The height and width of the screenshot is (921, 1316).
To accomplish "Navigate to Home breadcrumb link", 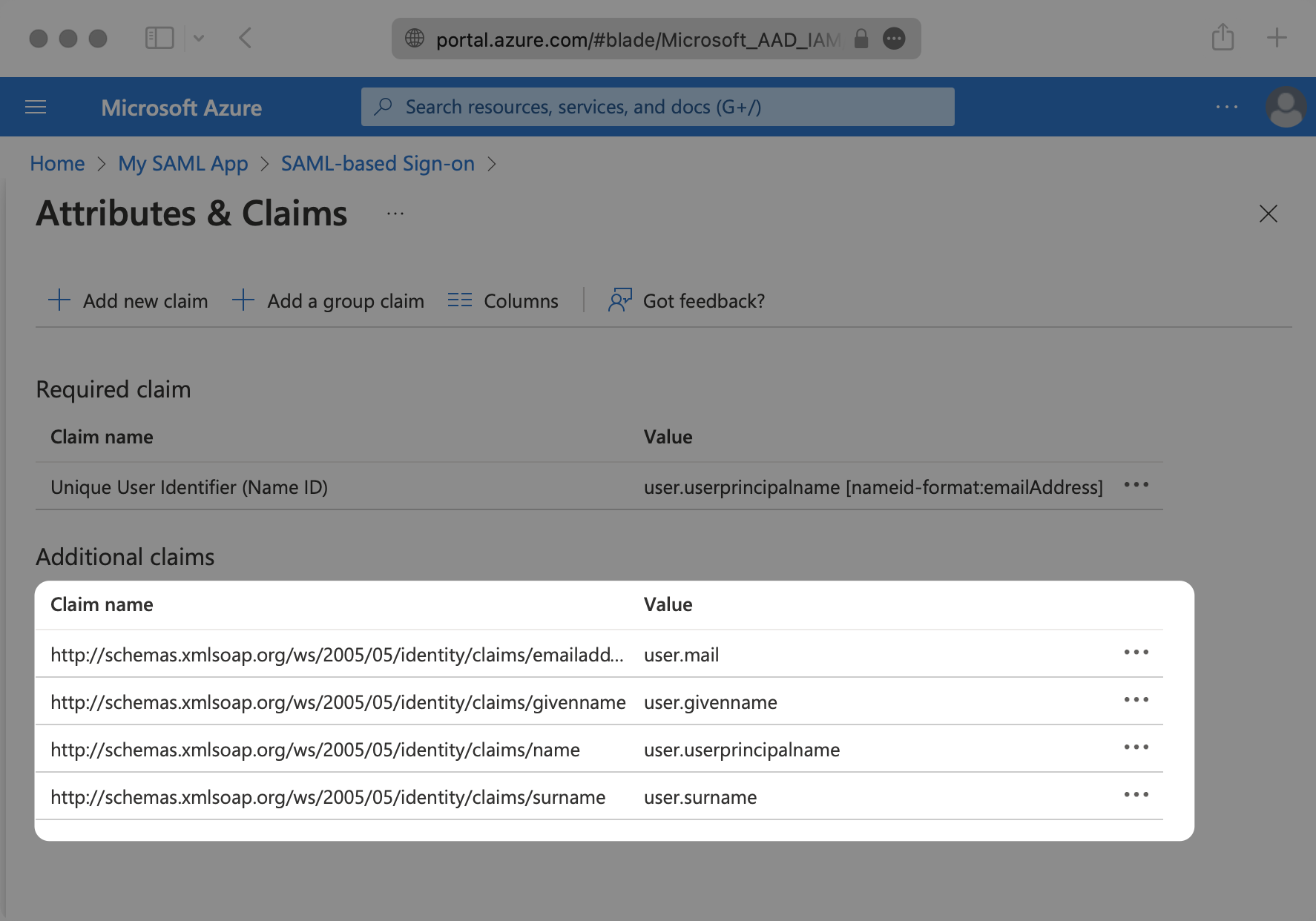I will (57, 163).
